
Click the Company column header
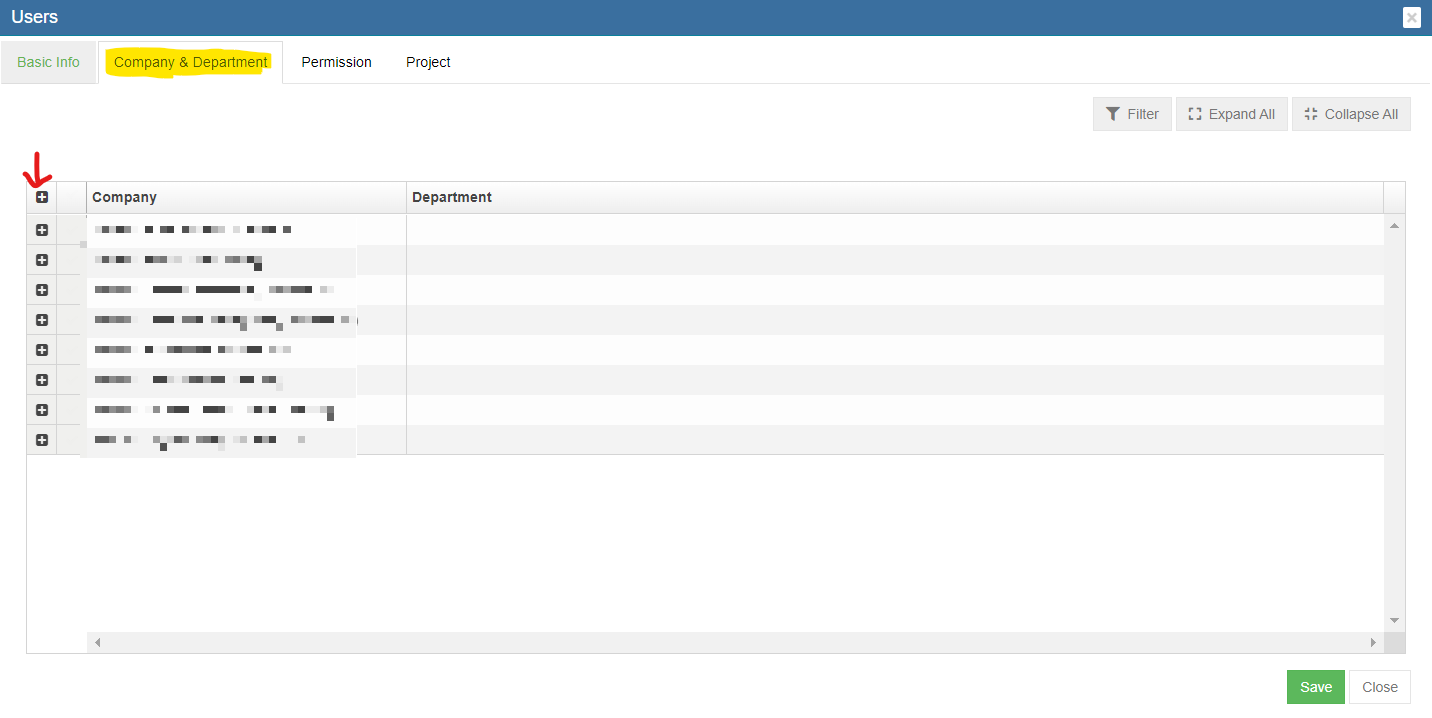pyautogui.click(x=245, y=197)
